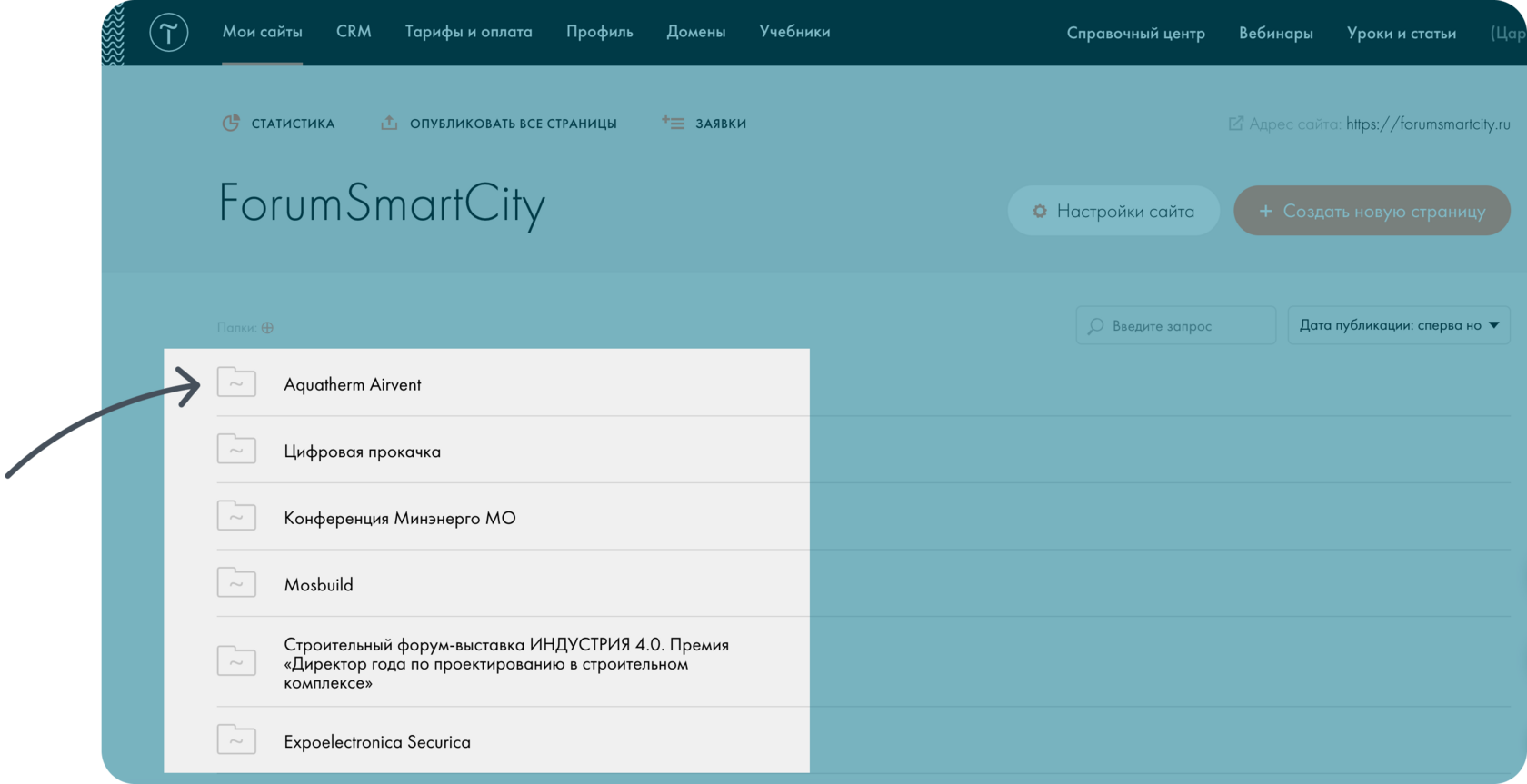
Task: Open the Вебинары link
Action: pyautogui.click(x=1276, y=34)
